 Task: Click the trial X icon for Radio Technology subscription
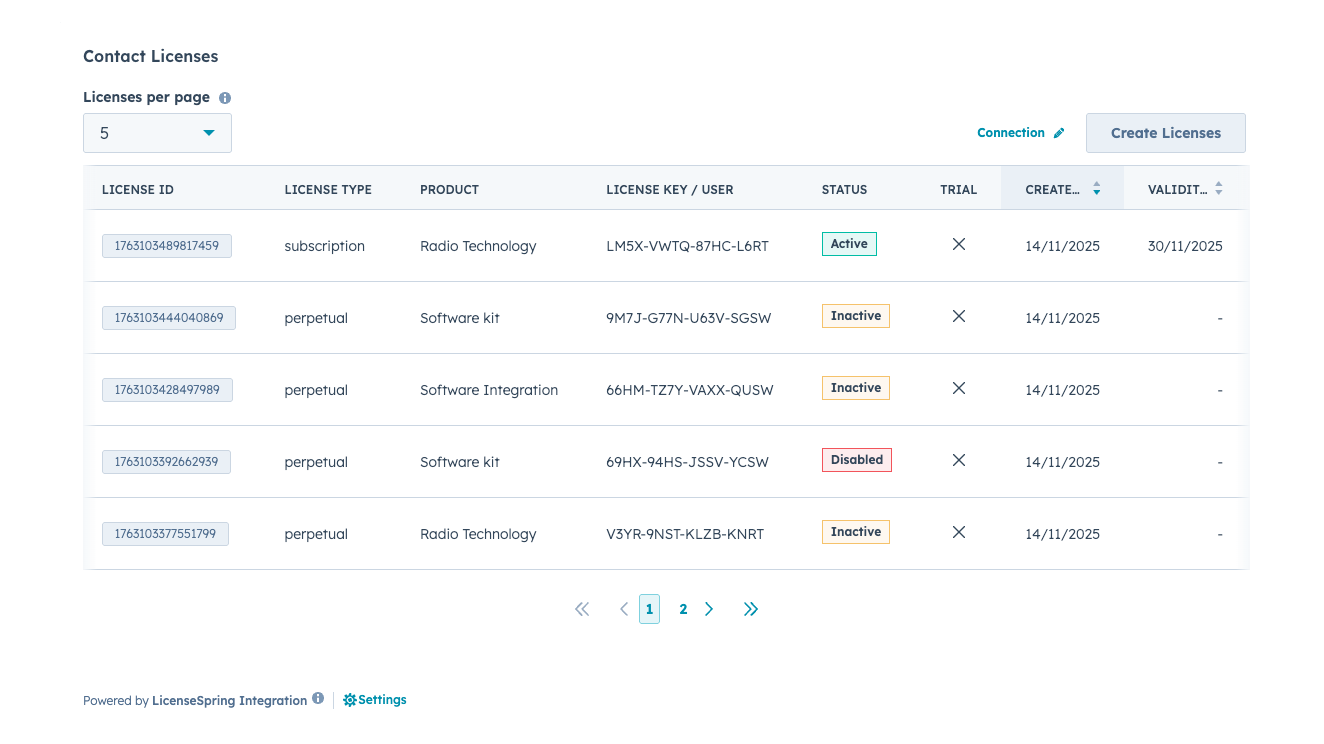[x=958, y=244]
